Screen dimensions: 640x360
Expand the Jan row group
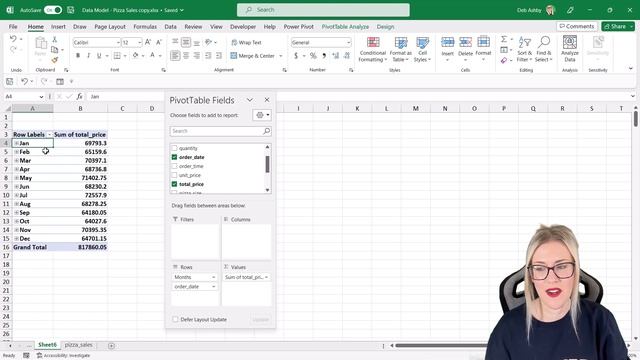click(x=16, y=143)
